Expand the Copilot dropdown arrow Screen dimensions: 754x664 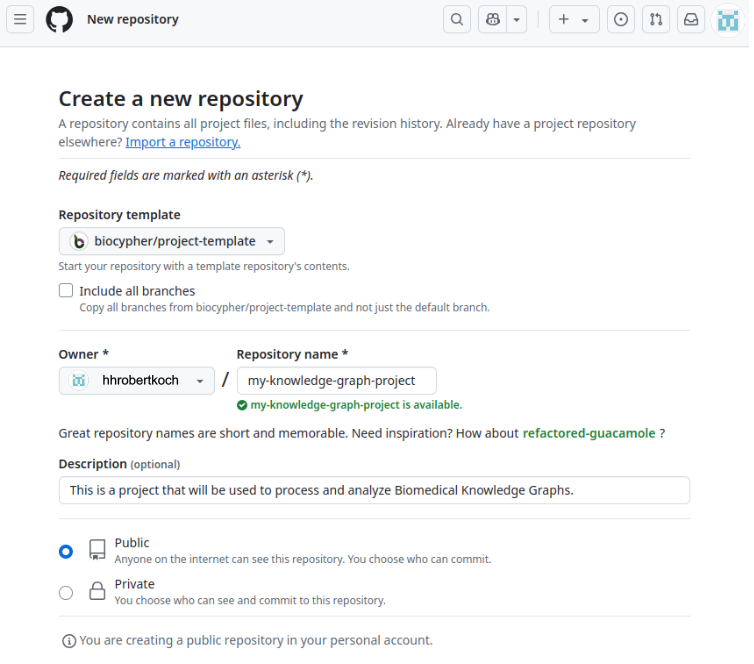coord(516,19)
